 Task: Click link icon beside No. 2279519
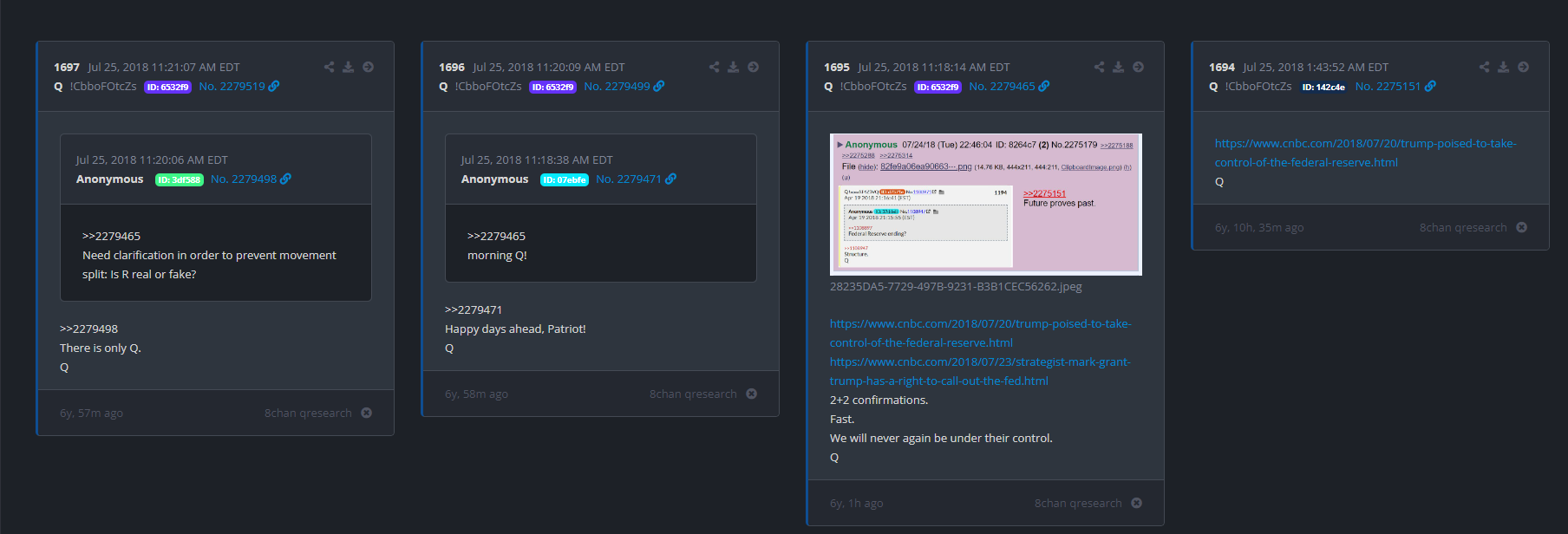274,86
